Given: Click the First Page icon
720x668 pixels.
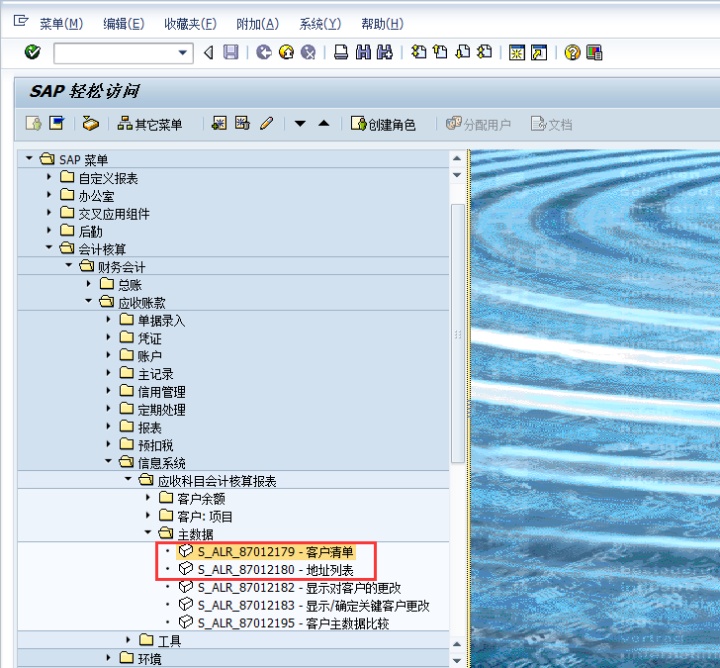Looking at the screenshot, I should point(418,52).
